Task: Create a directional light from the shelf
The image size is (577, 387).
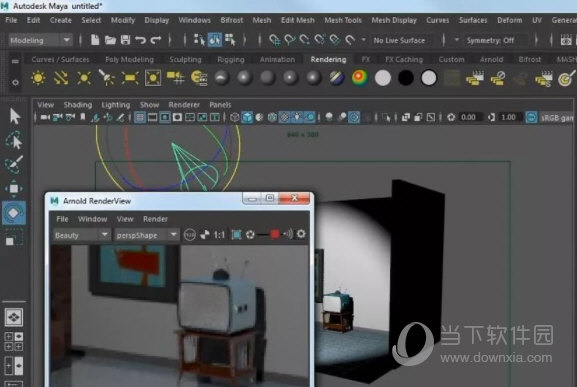Action: point(61,78)
